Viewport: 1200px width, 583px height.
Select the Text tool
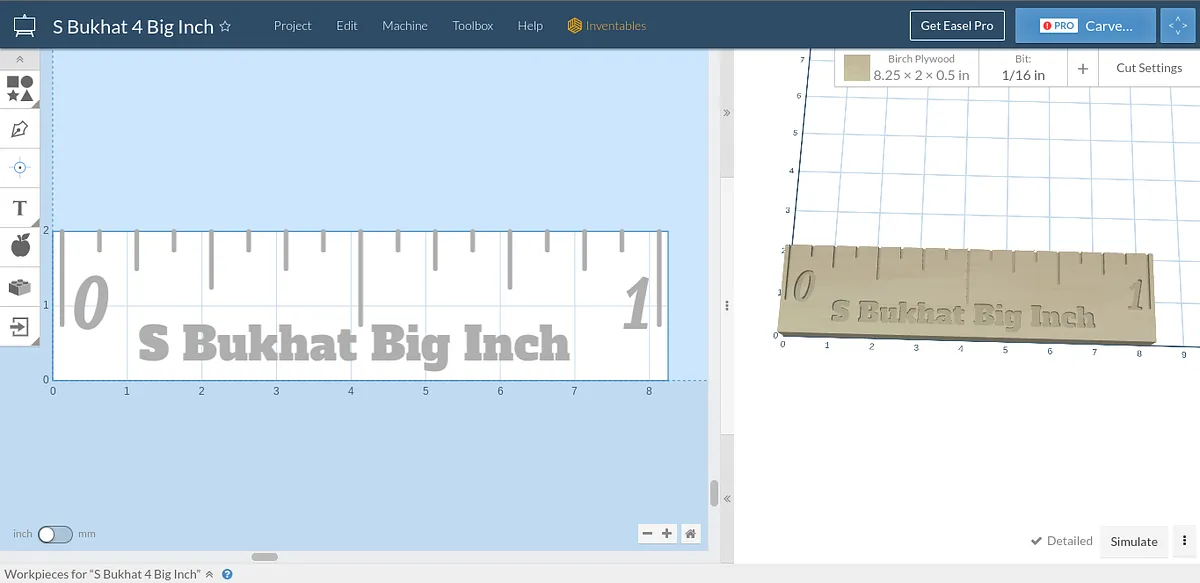19,208
